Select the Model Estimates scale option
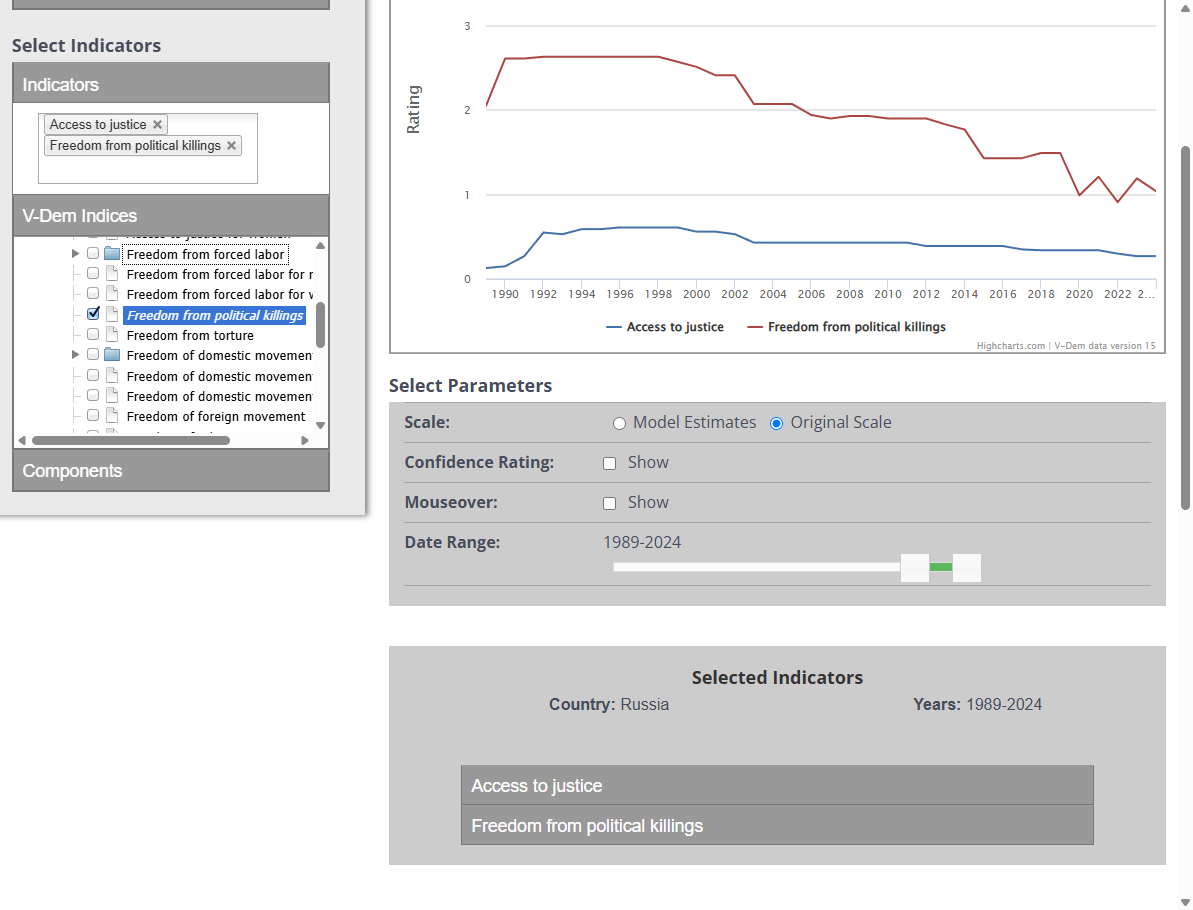 (619, 424)
